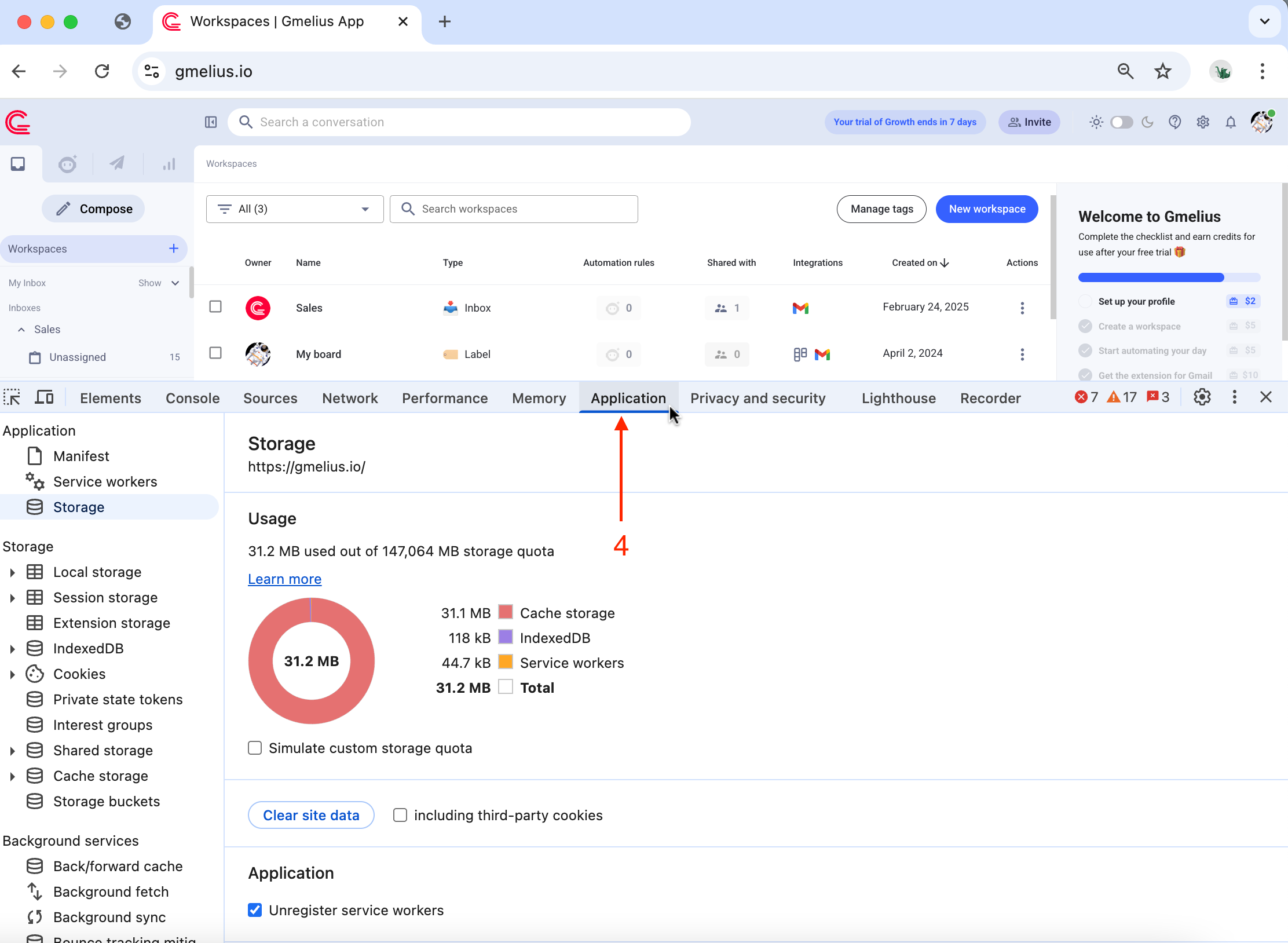Click the Invite button

click(1029, 122)
